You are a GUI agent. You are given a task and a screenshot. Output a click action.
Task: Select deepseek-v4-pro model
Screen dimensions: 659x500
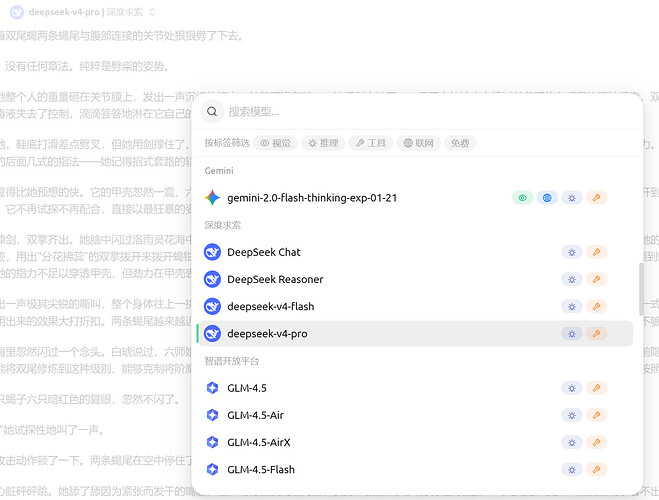[x=415, y=334]
